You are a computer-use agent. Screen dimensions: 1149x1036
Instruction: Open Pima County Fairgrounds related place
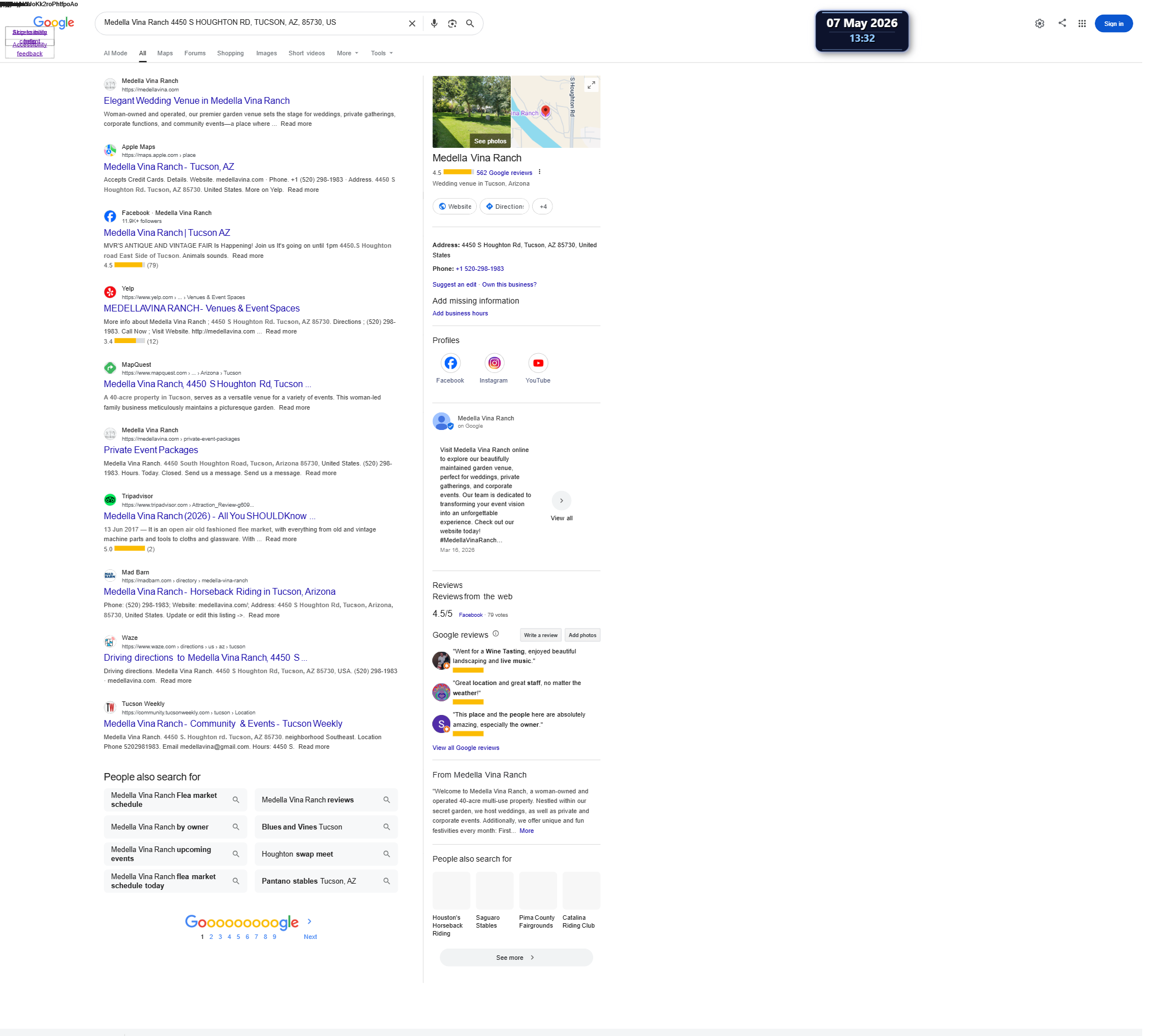point(537,901)
